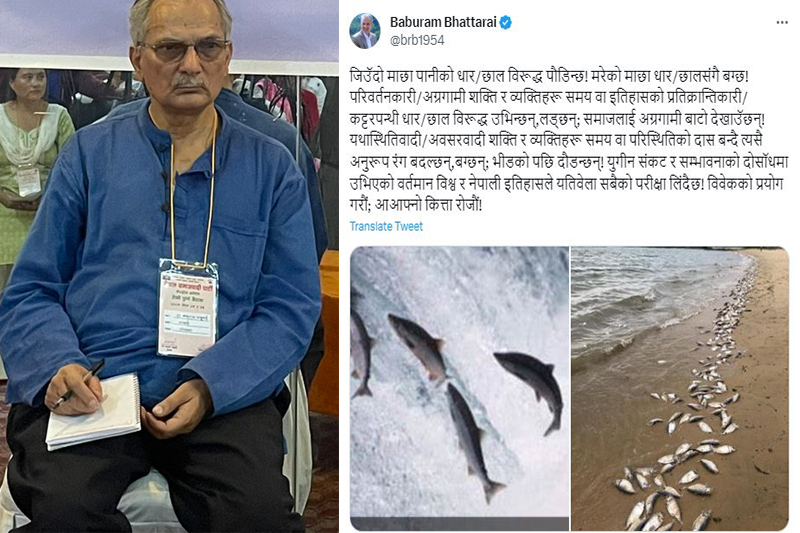The height and width of the screenshot is (533, 800).
Task: Click the rightmost jumping salmon
Action: click(x=531, y=389)
